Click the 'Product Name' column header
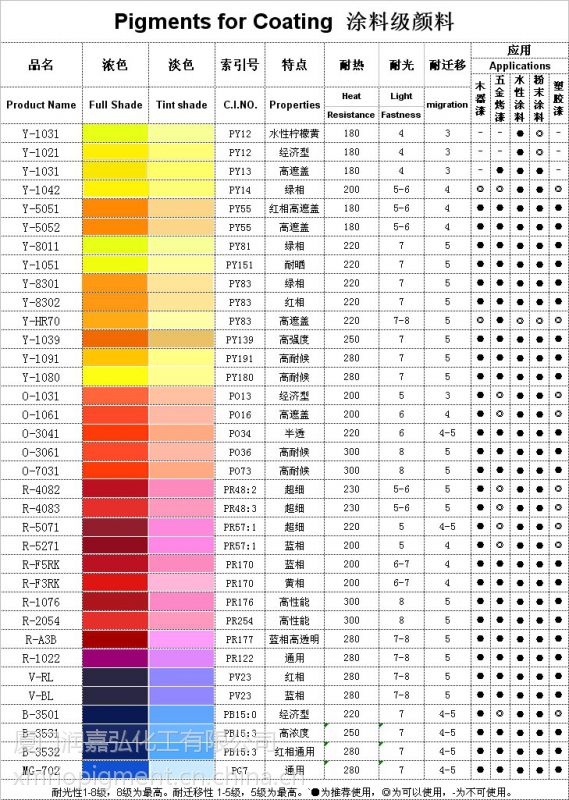This screenshot has width=569, height=800. click(41, 105)
